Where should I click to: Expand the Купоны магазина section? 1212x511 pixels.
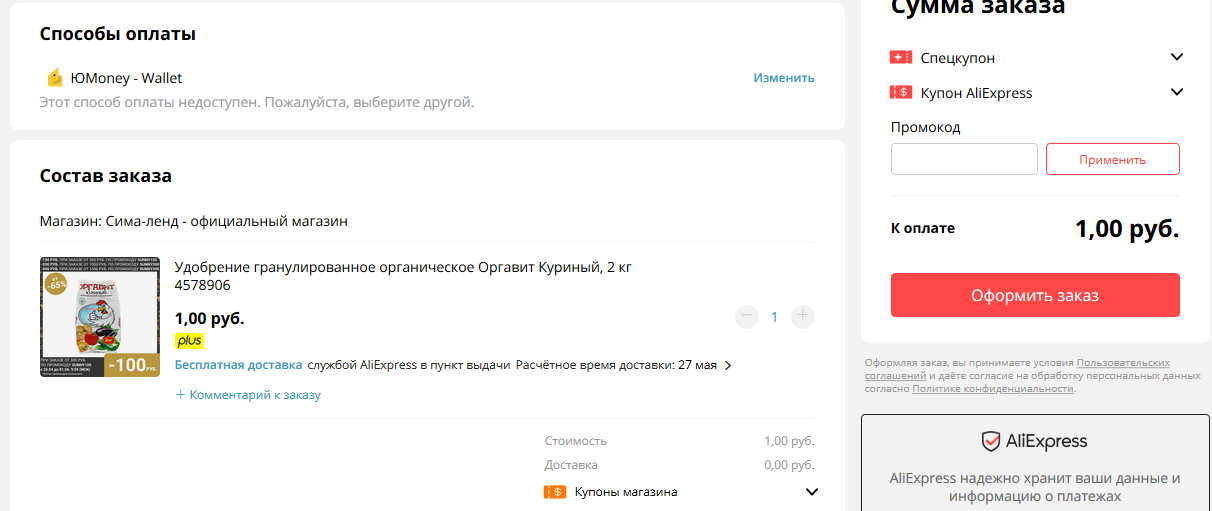pos(812,492)
